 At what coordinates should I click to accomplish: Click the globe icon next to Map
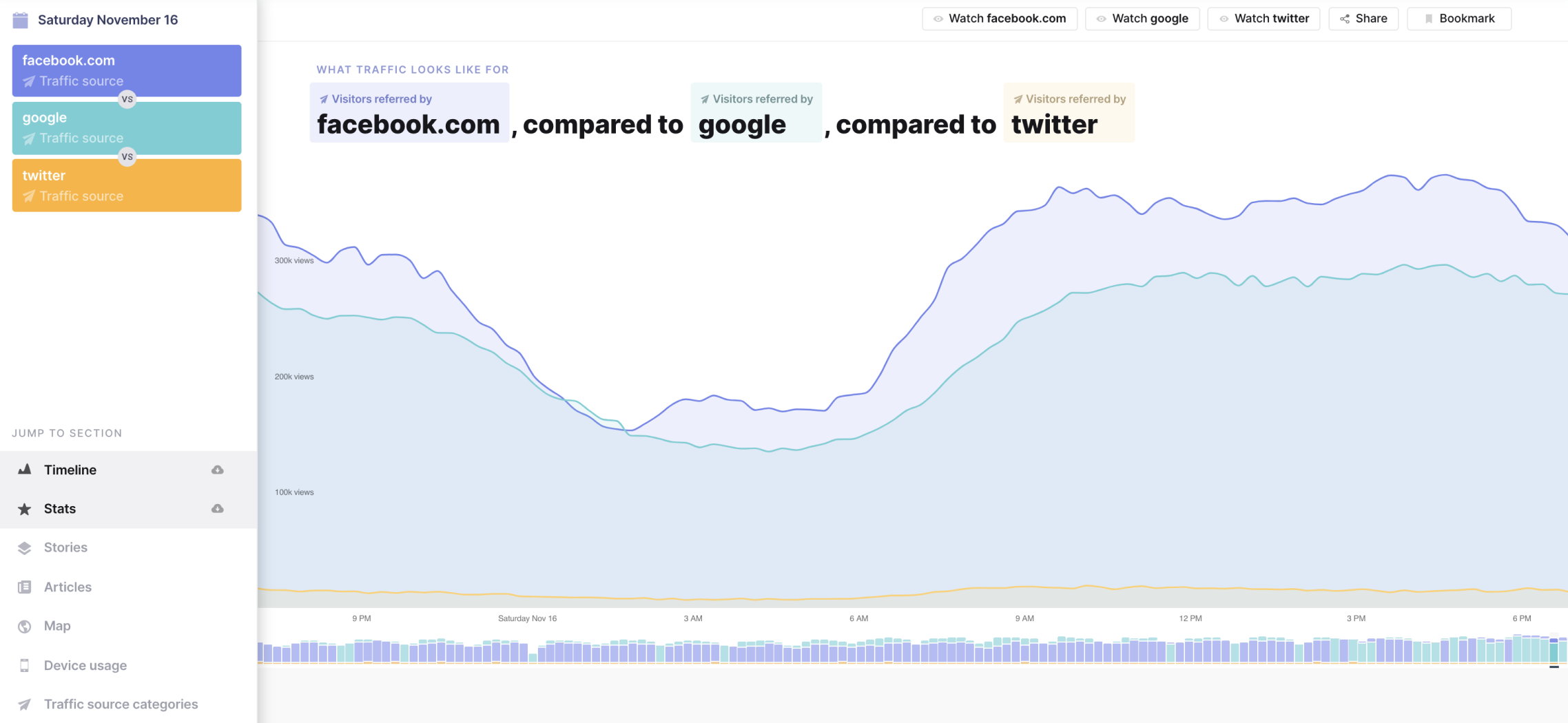pyautogui.click(x=25, y=625)
